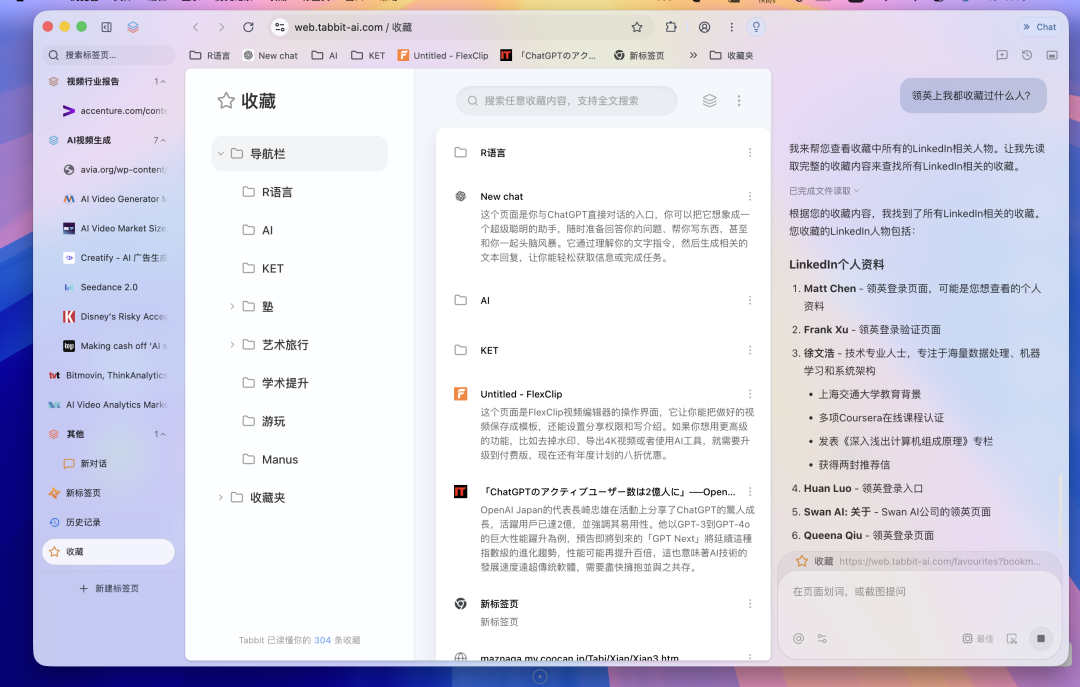Open the R语言 bookmark bar folder

point(209,55)
